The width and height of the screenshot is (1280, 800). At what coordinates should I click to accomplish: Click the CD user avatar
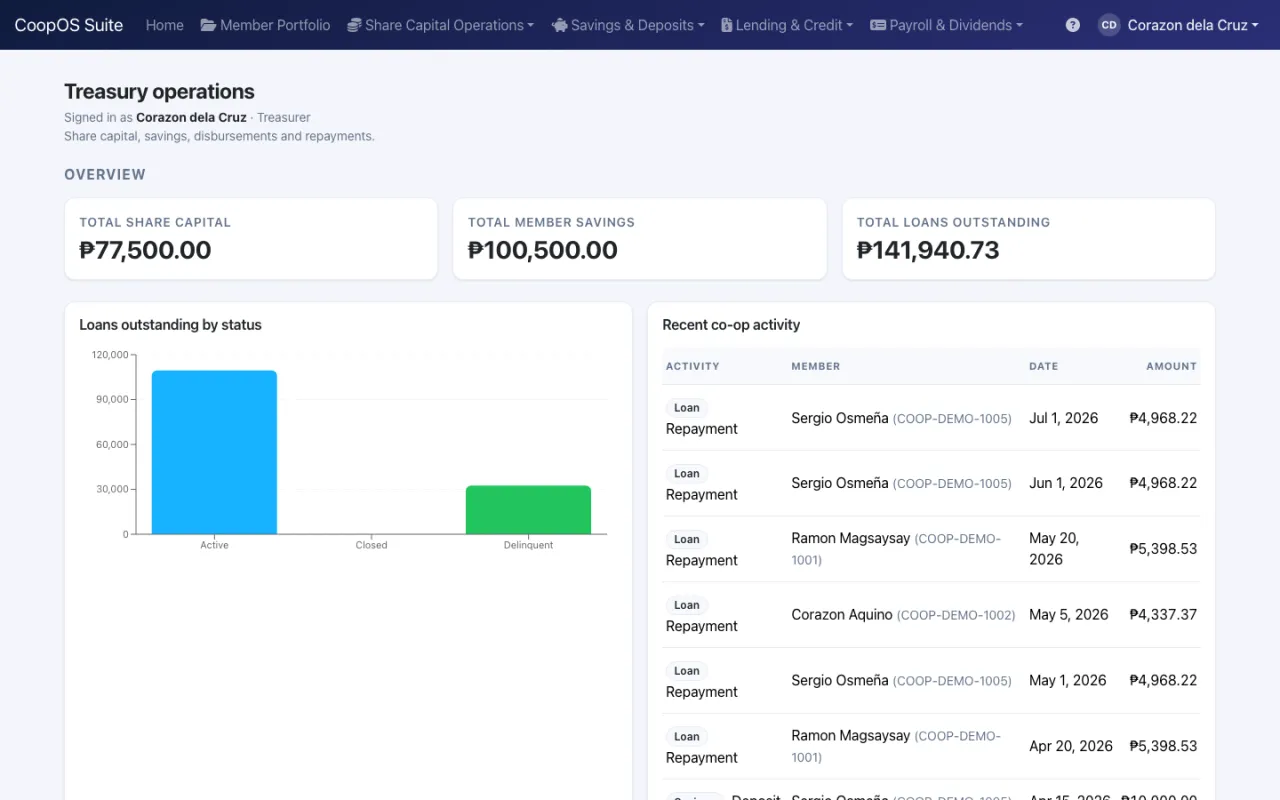1109,25
